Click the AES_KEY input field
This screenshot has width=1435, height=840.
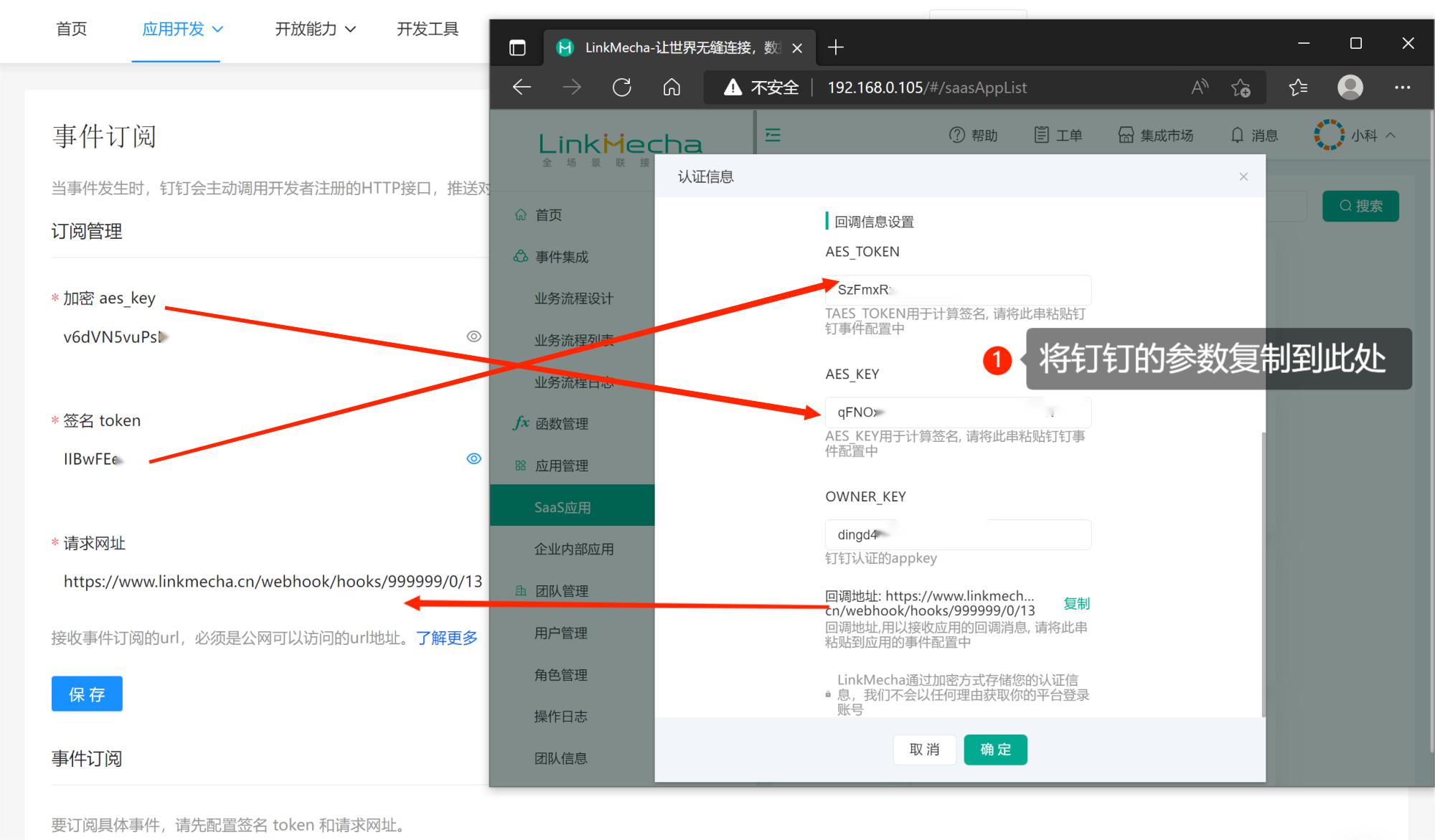958,412
